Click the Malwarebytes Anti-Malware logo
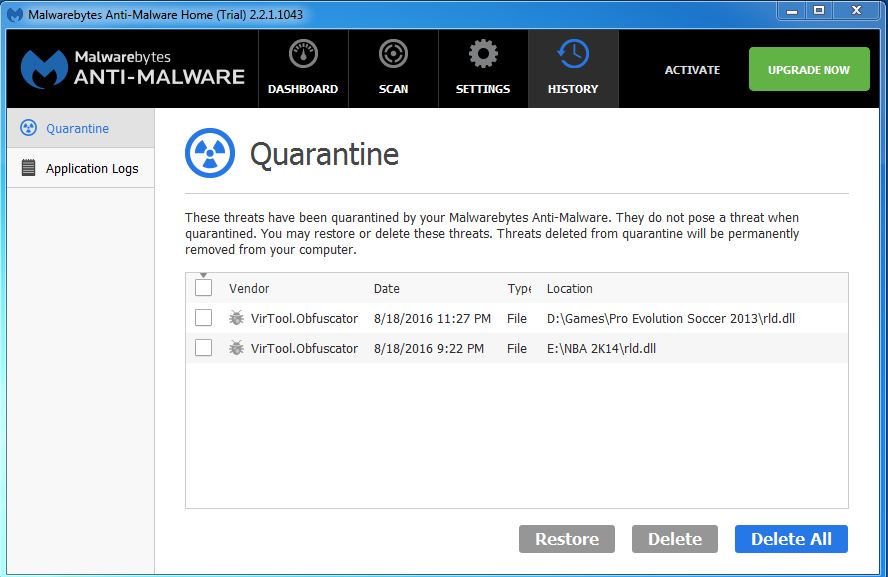This screenshot has height=577, width=888. click(133, 68)
